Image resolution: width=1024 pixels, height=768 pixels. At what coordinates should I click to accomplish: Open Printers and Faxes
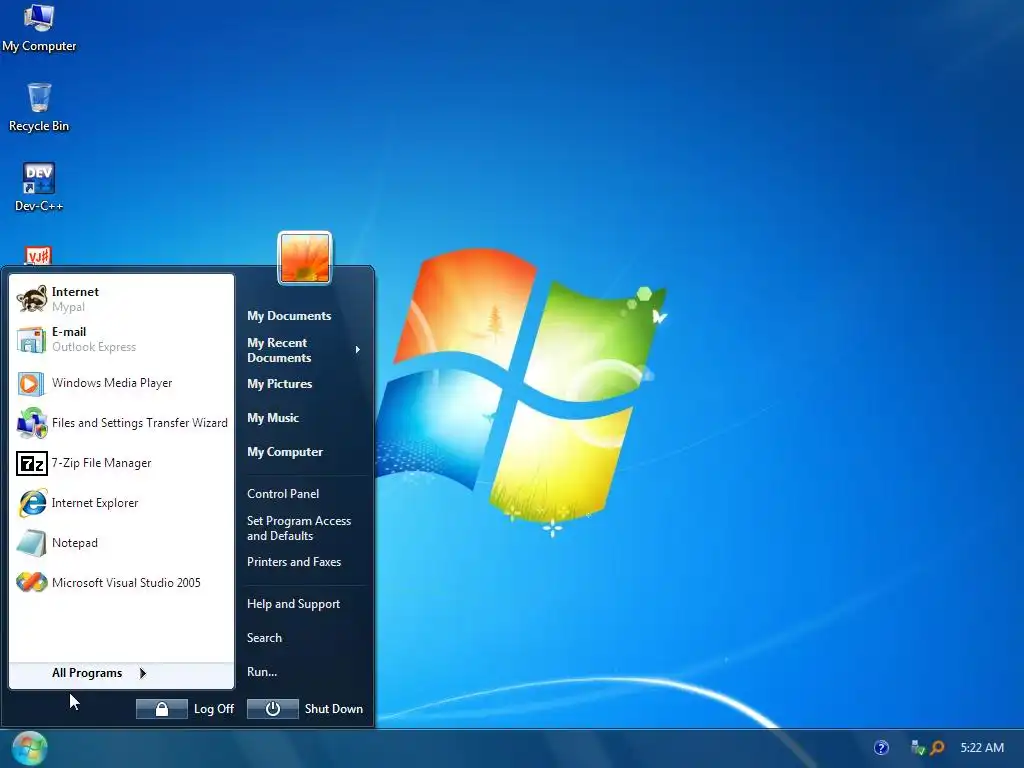(x=294, y=562)
